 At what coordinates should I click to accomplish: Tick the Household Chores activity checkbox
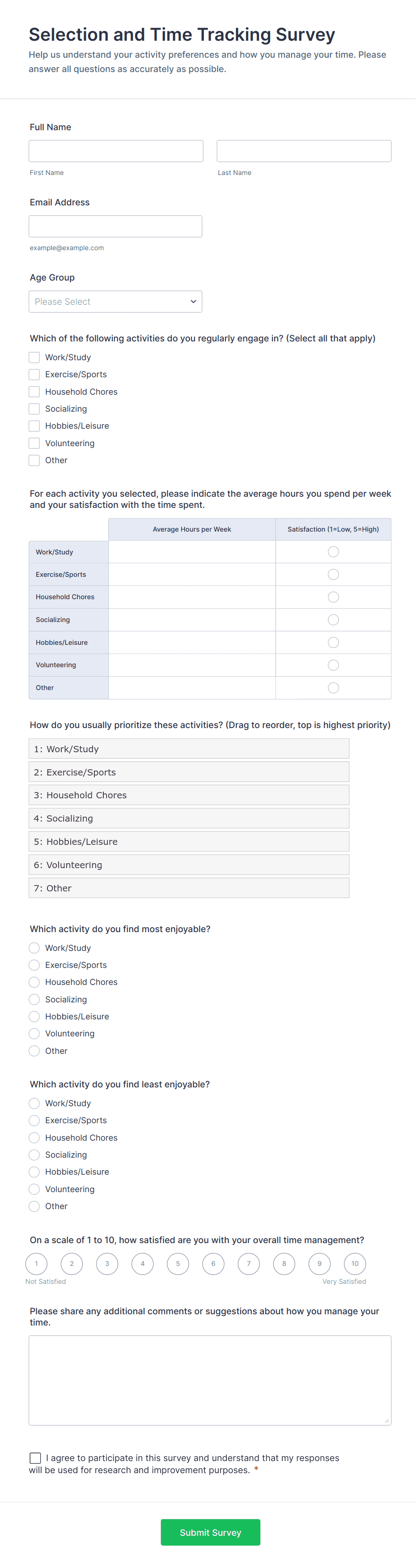35,392
